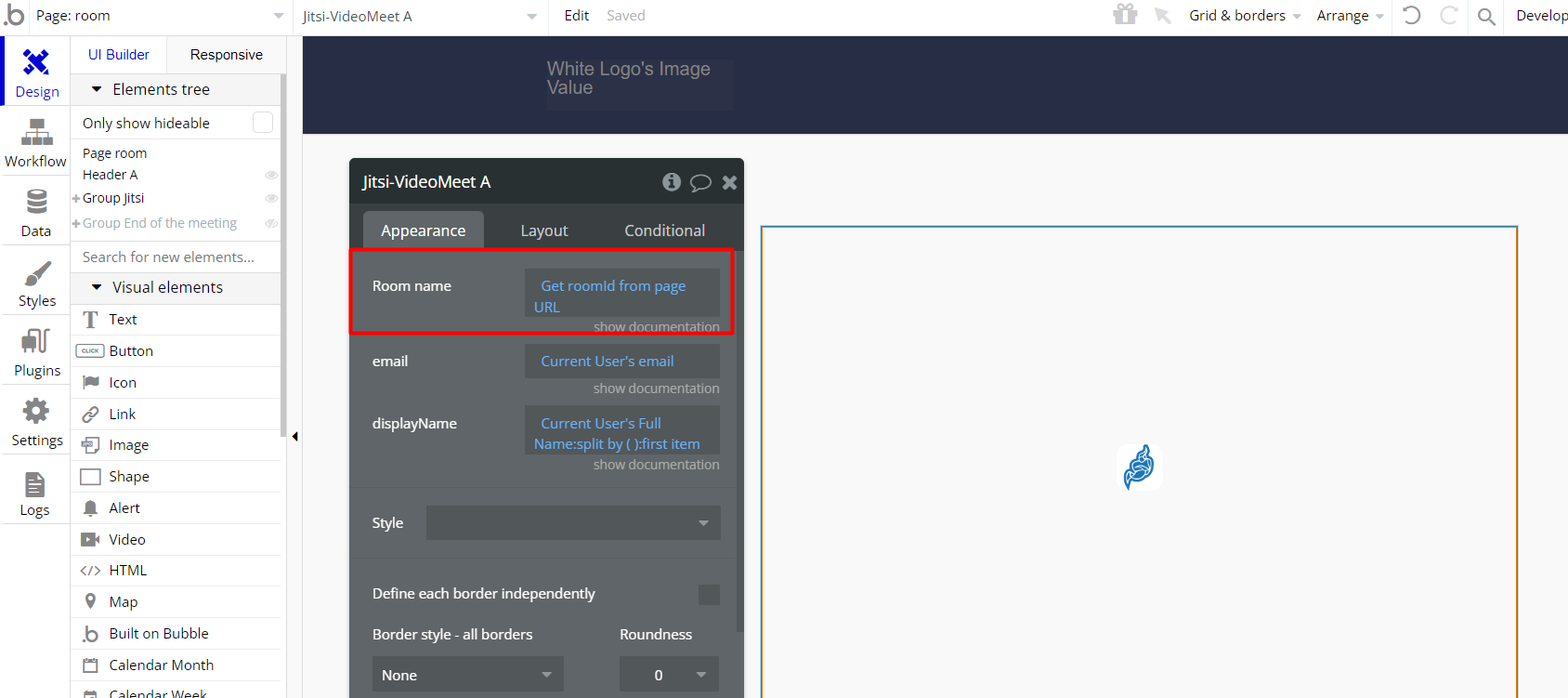Close the Jitsi-VideoMeet A property panel
The height and width of the screenshot is (698, 1568).
click(x=730, y=182)
